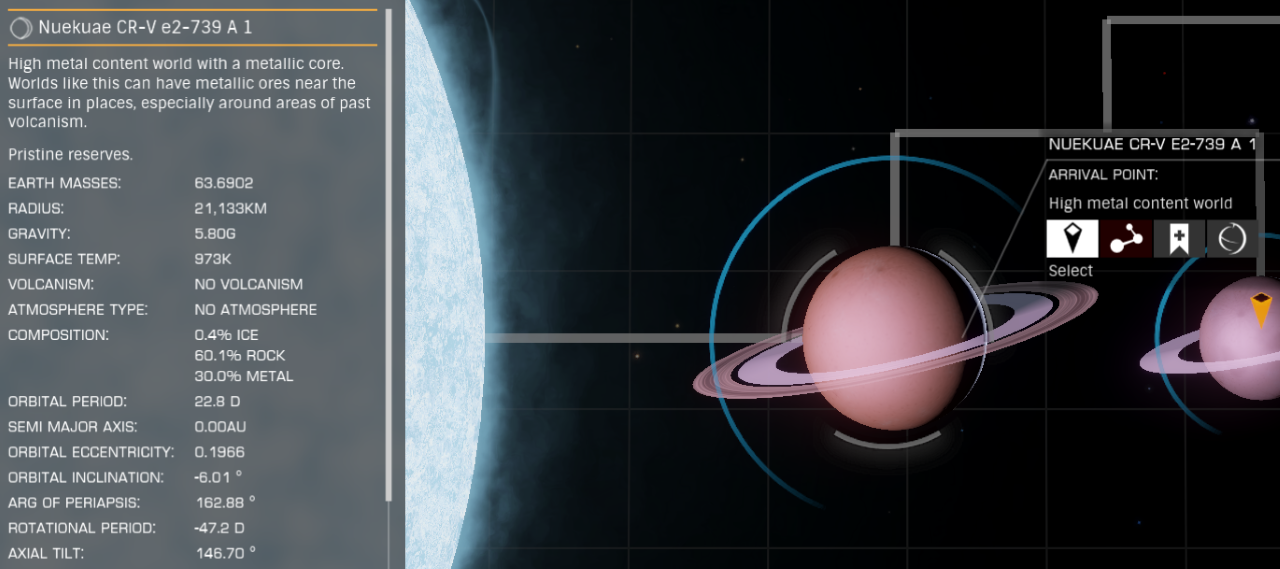This screenshot has width=1280, height=569.
Task: Click the EARTH MASSES value 63.6902
Action: click(224, 184)
